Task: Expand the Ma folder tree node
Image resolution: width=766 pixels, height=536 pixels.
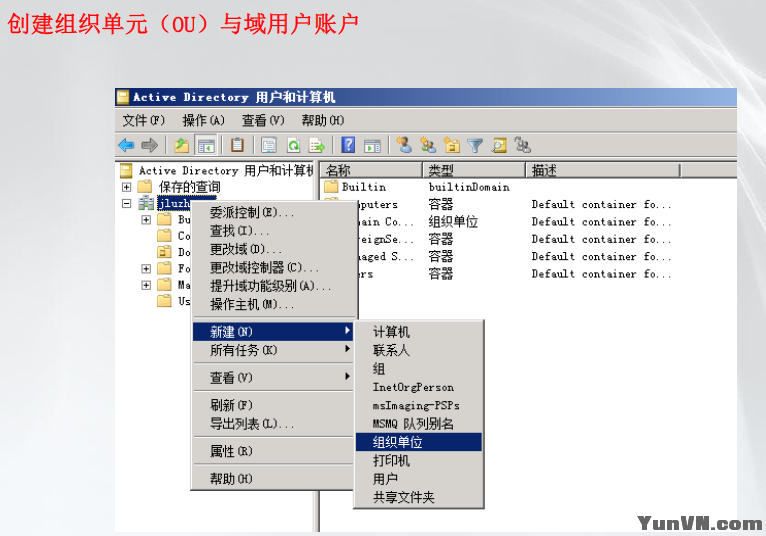Action: [x=146, y=285]
